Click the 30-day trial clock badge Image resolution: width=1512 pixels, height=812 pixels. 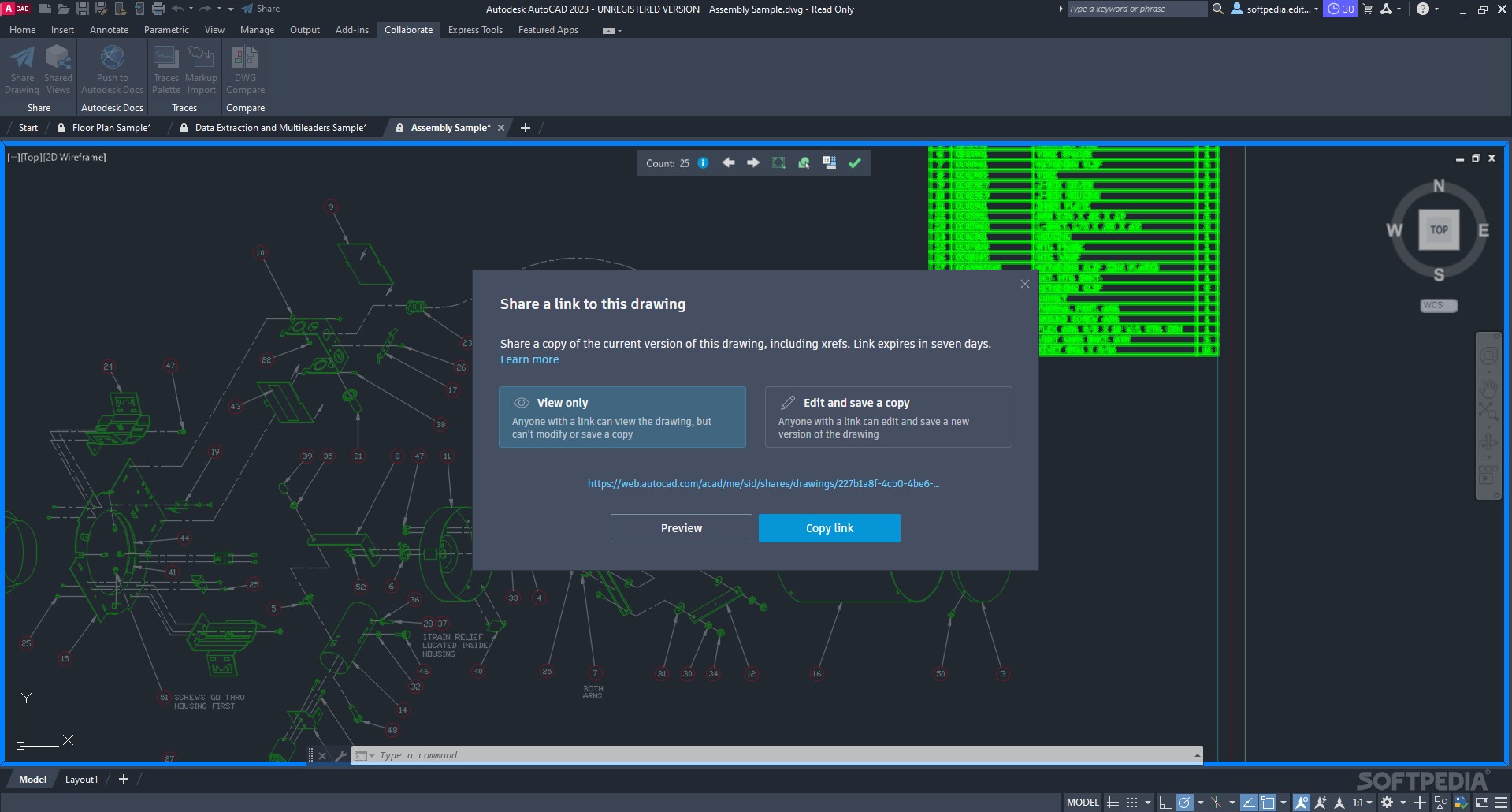tap(1339, 9)
